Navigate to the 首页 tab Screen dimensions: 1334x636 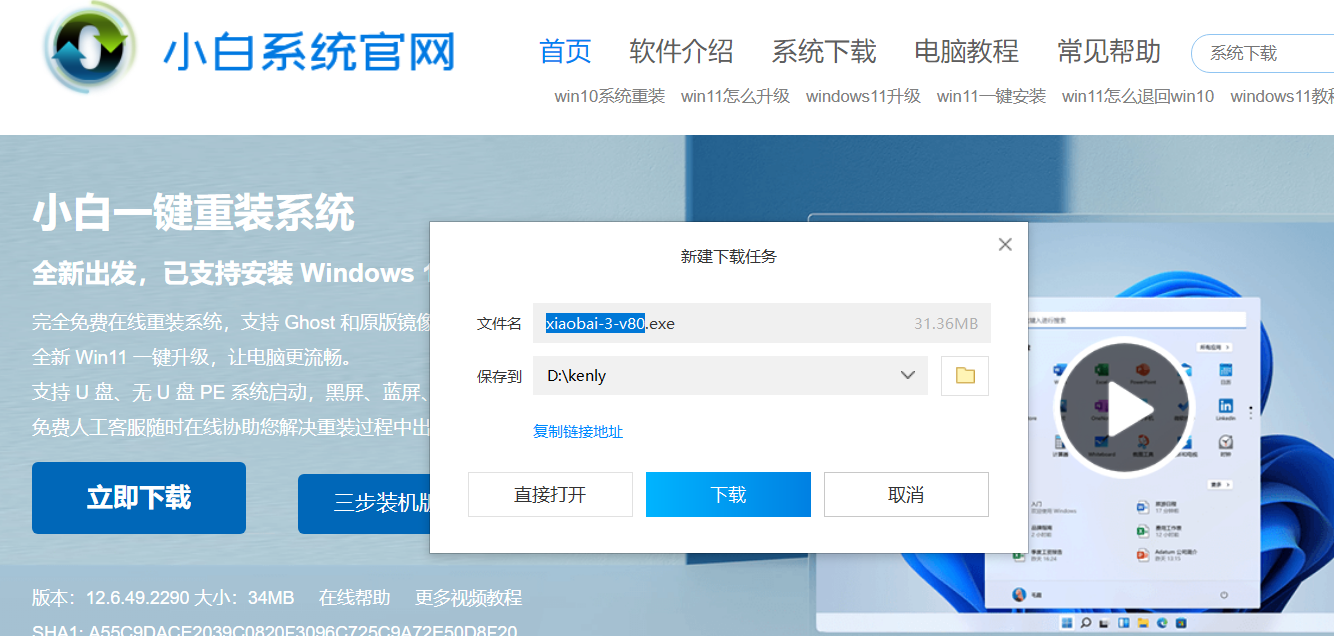(x=564, y=52)
